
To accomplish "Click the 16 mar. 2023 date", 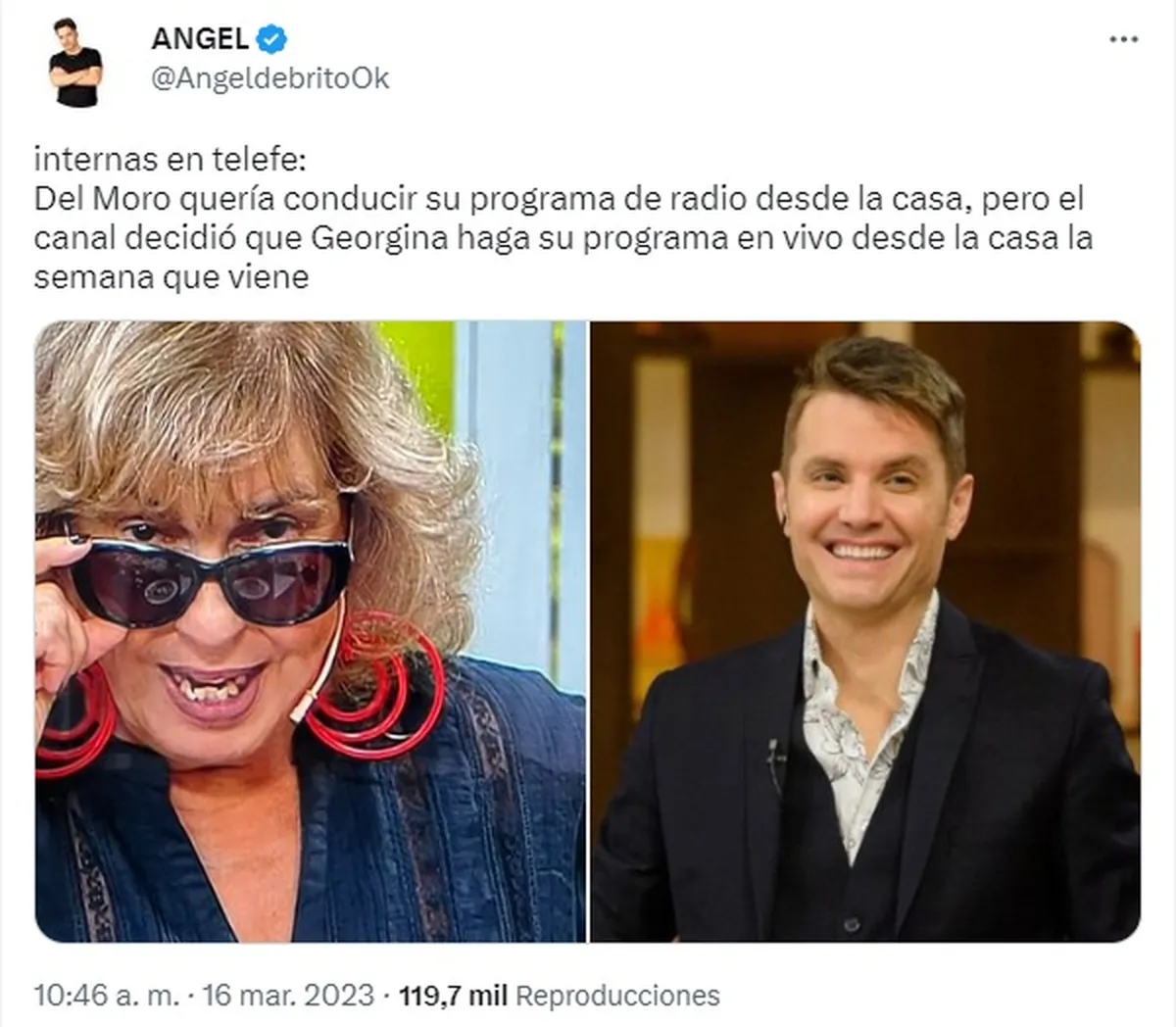I will (x=288, y=996).
